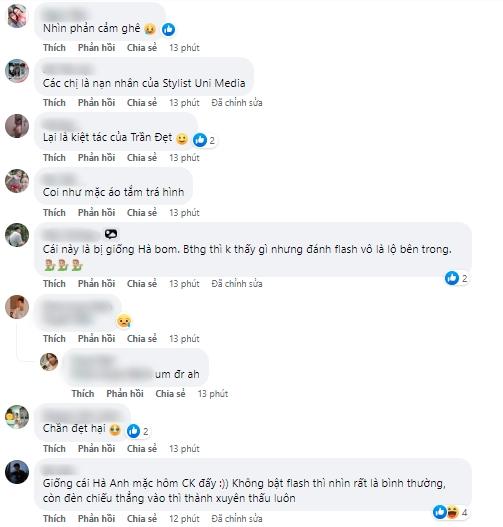
Task: View the like reactions on 'Chăn đẹt hại' comment
Action: pos(138,431)
